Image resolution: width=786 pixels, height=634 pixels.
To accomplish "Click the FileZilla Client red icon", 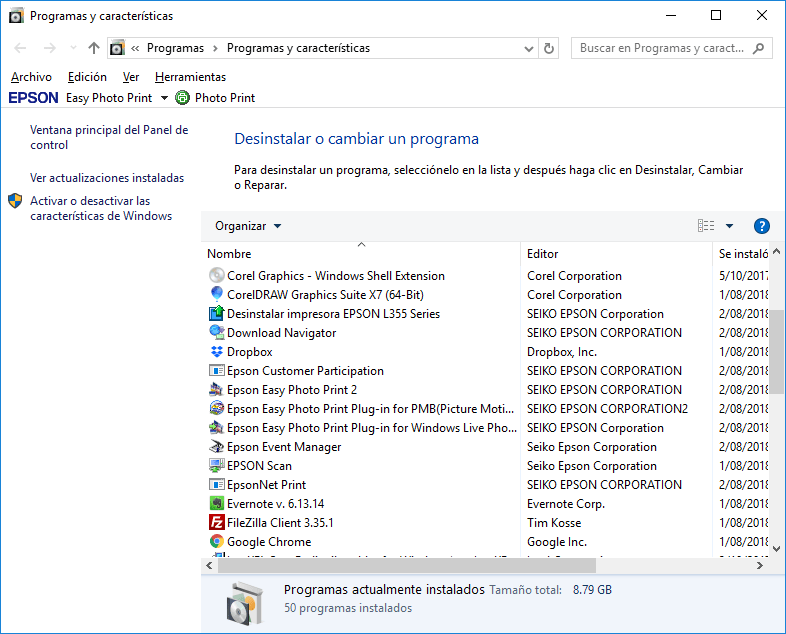I will [x=217, y=522].
